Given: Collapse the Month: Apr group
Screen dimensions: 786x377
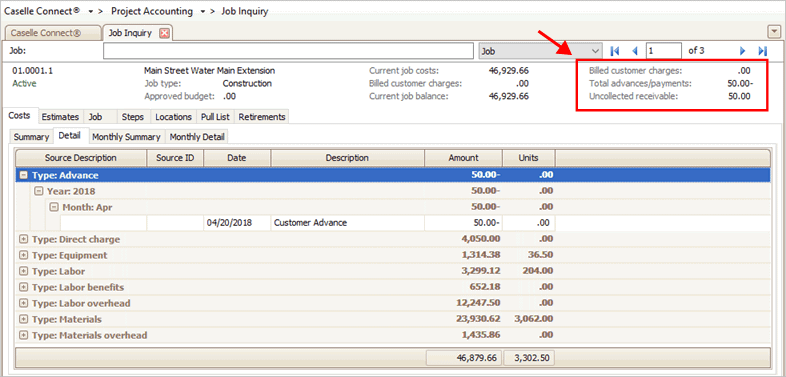Looking at the screenshot, I should pos(53,207).
